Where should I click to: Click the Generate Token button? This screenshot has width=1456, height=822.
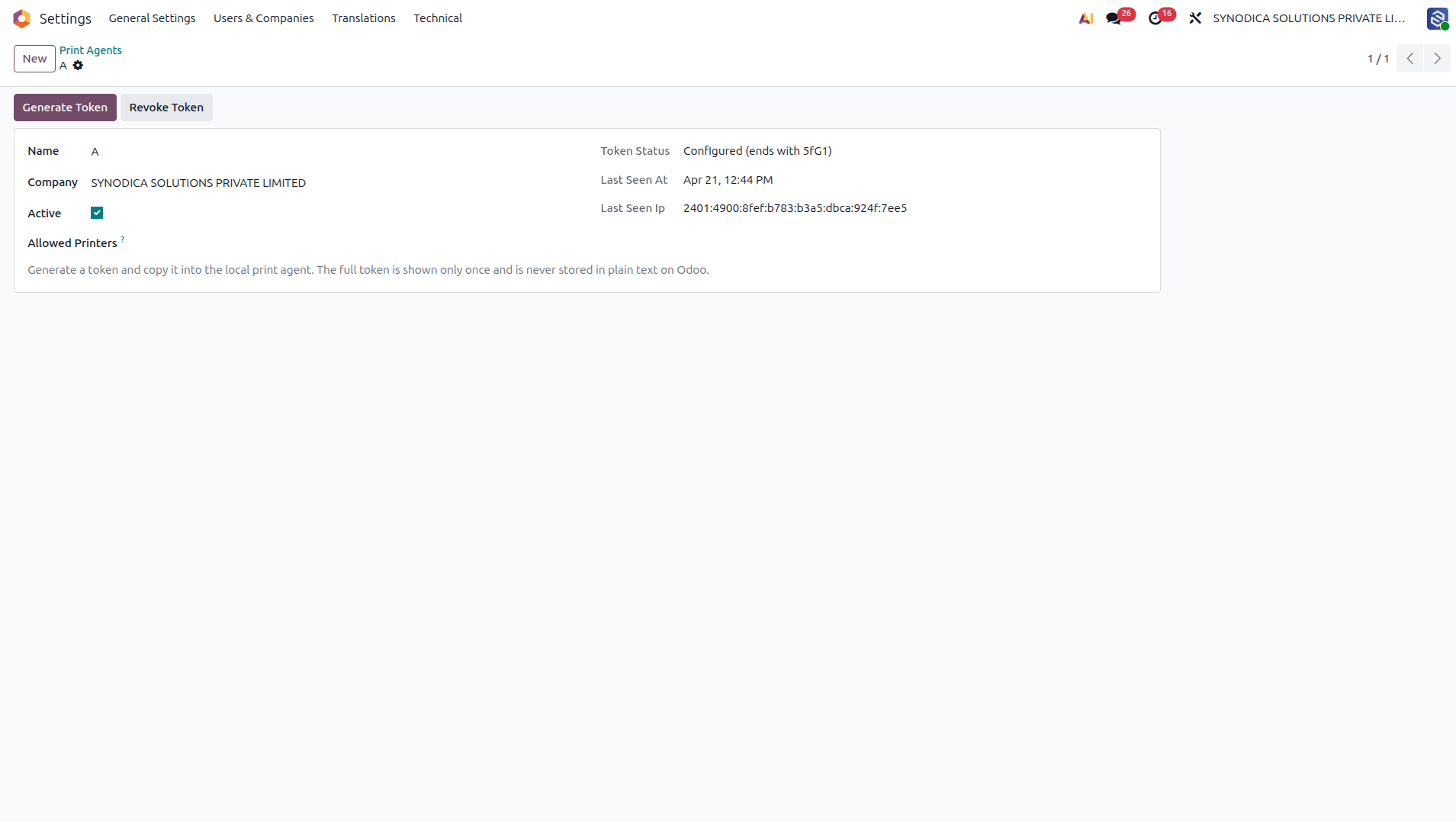65,108
